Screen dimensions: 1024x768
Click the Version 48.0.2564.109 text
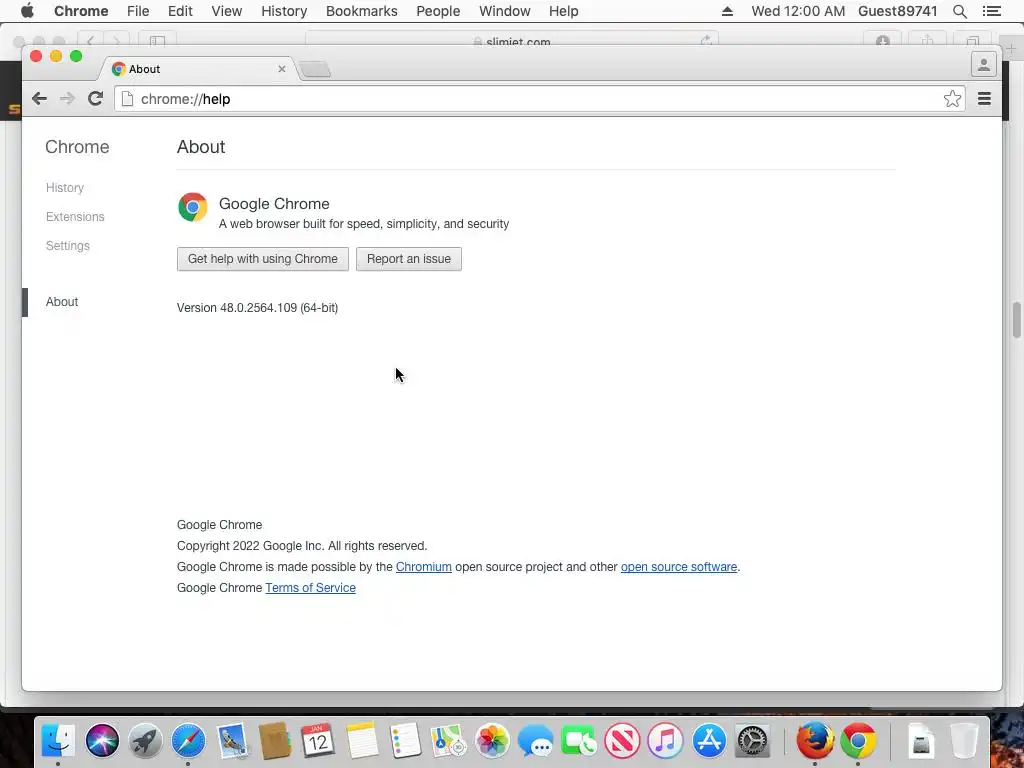pos(257,308)
